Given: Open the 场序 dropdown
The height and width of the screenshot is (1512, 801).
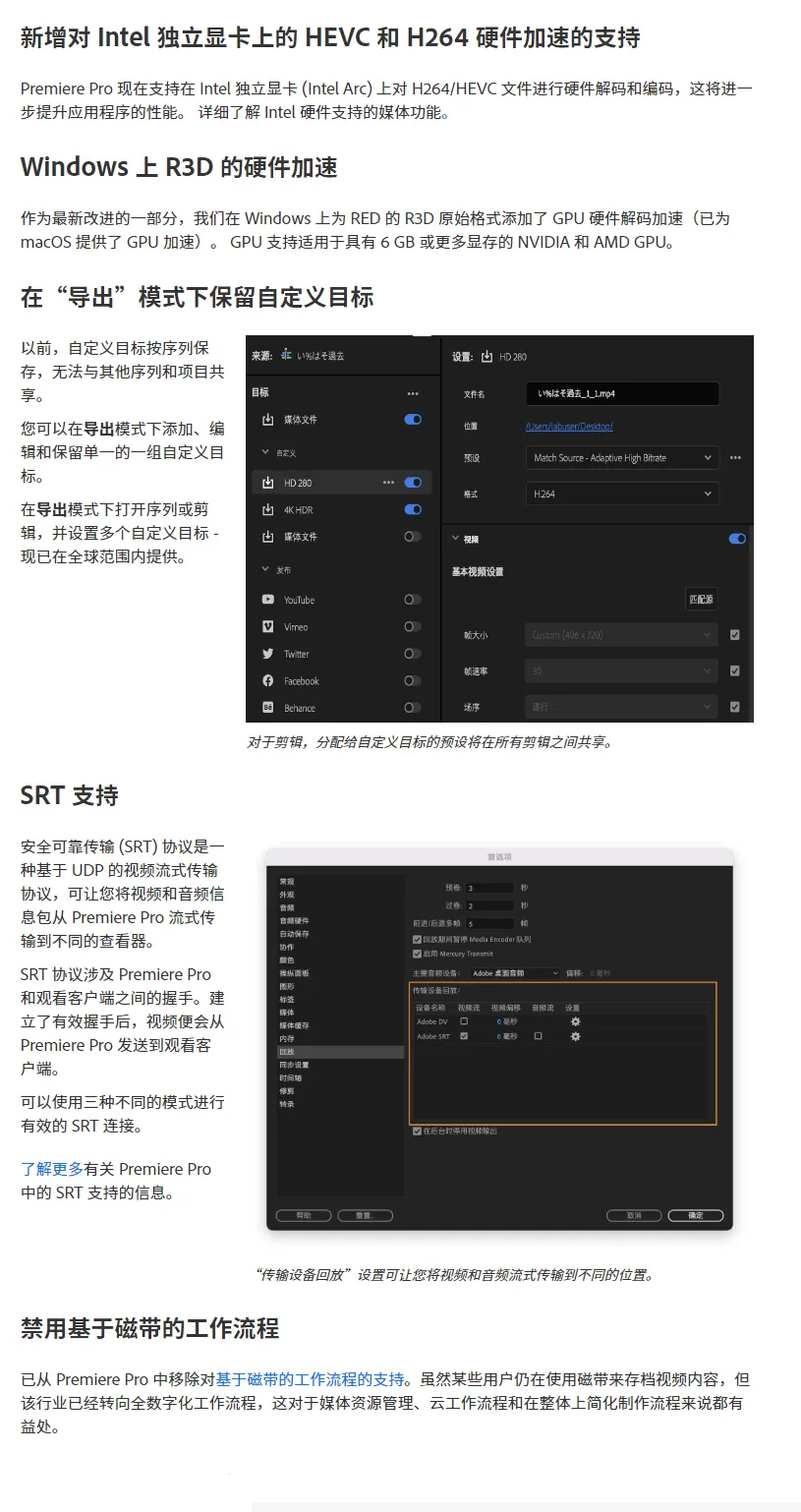Looking at the screenshot, I should click(621, 707).
